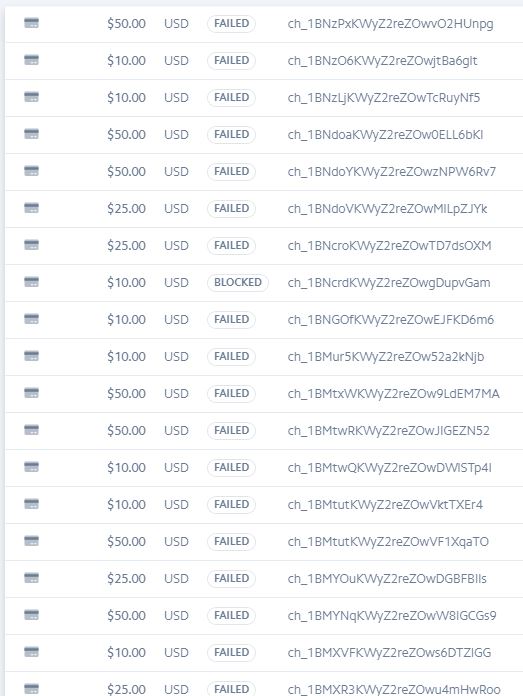Click card icon beside ch_1BNzO6KWyZ2reZOwjtBa6glt
This screenshot has width=523, height=696.
tap(31, 60)
